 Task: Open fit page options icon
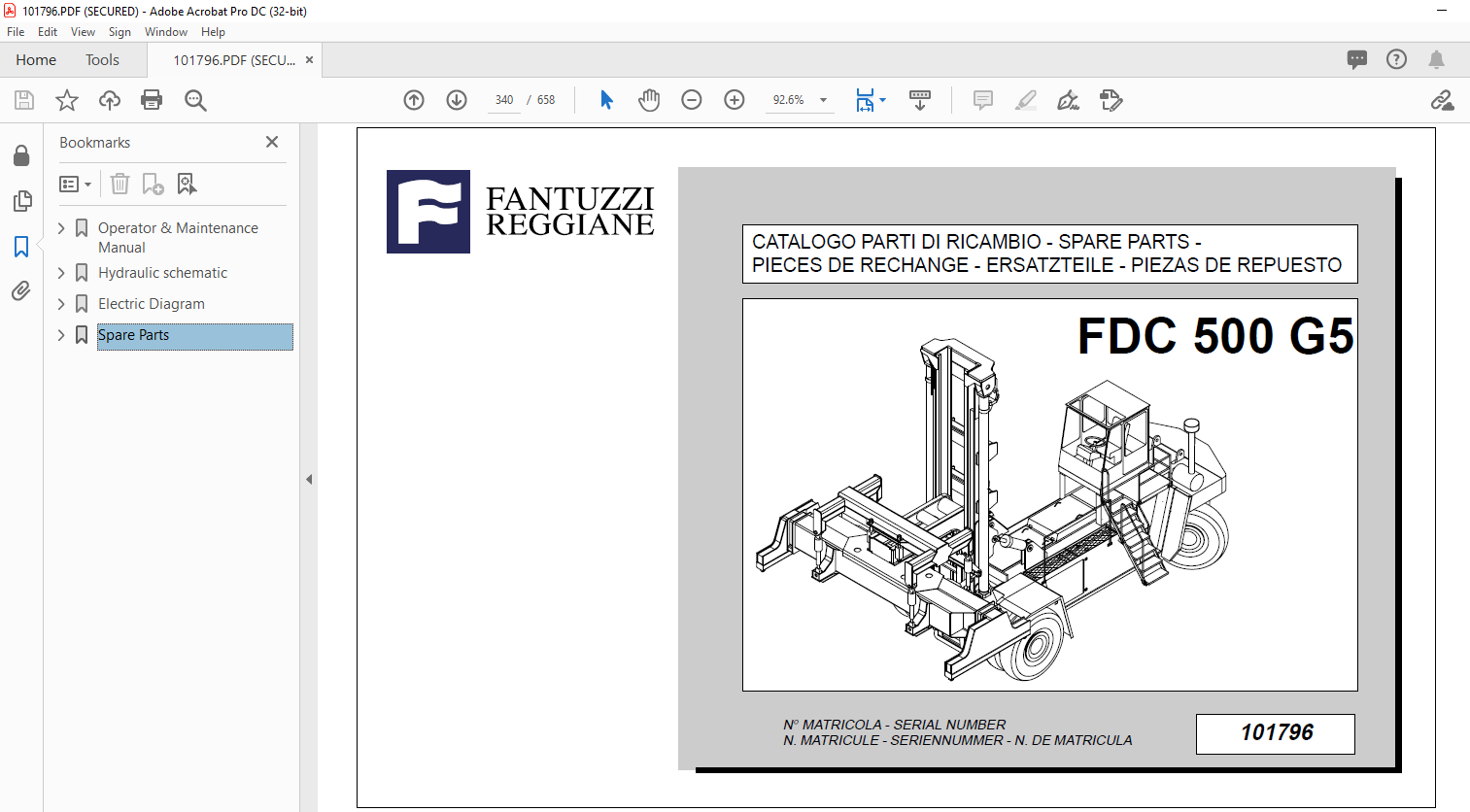[870, 100]
